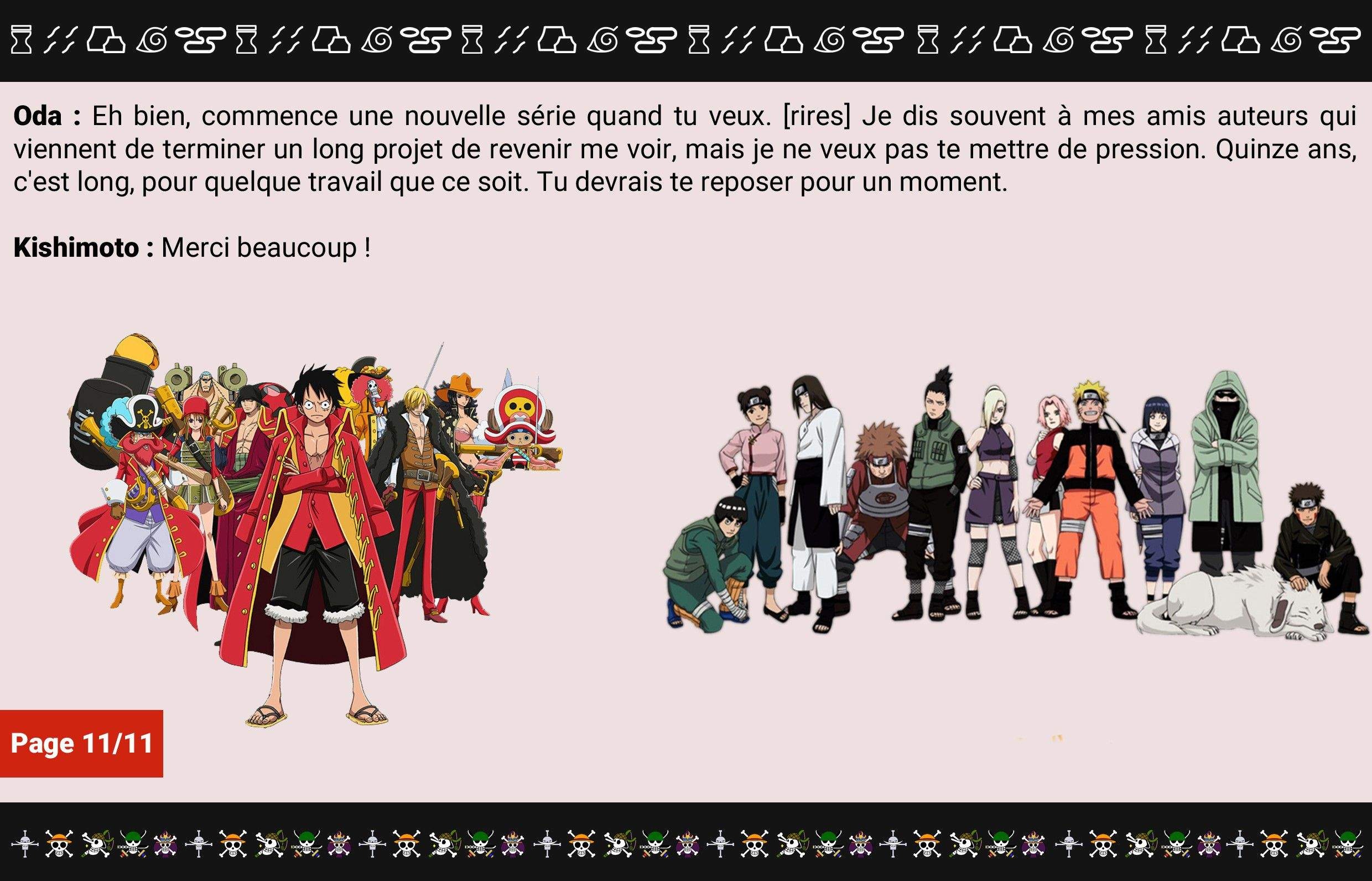1372x881 pixels.
Task: Click the Hidden Stone rocks symbol
Action: [107, 41]
